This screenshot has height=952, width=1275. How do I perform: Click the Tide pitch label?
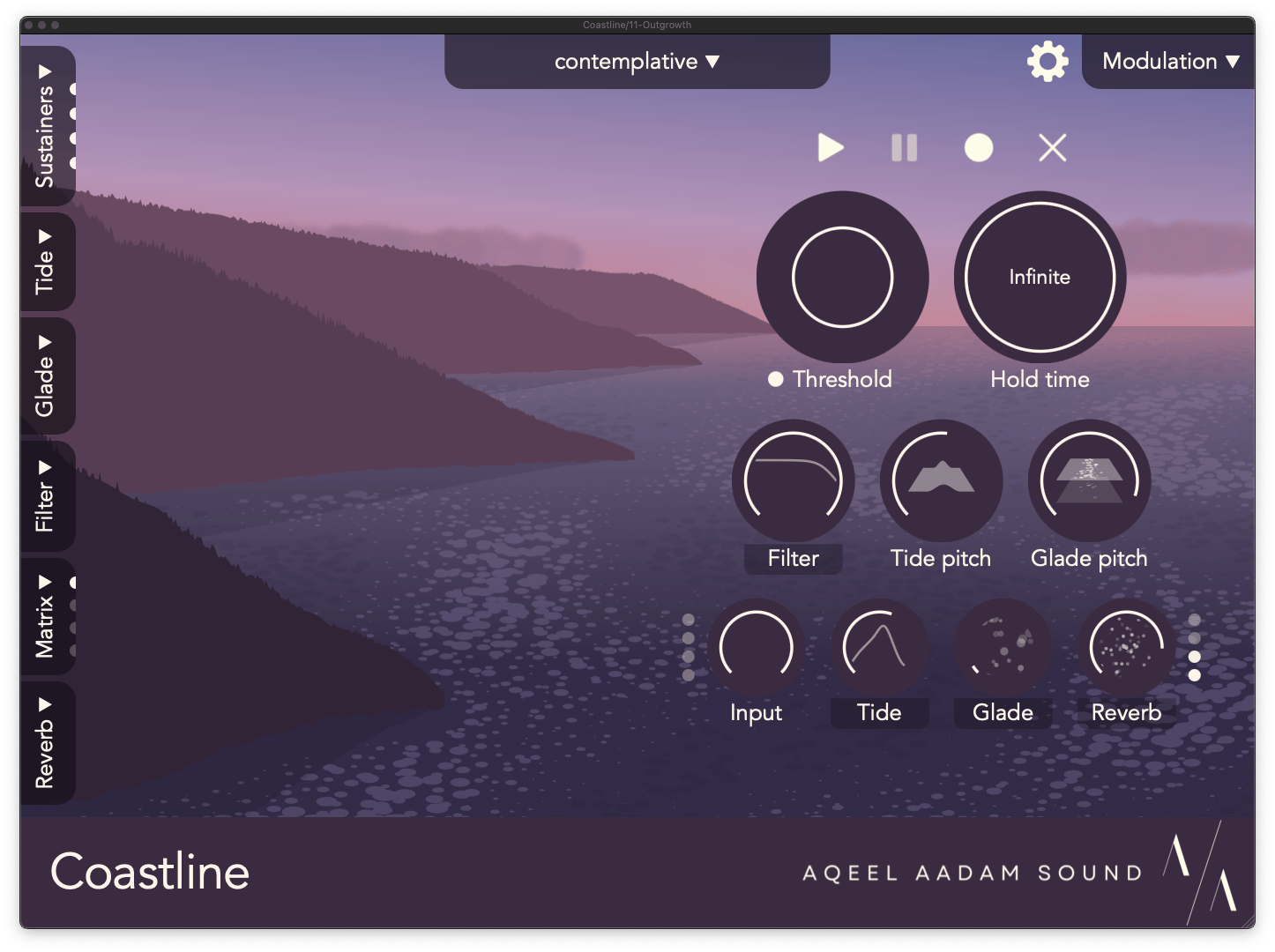click(x=941, y=558)
